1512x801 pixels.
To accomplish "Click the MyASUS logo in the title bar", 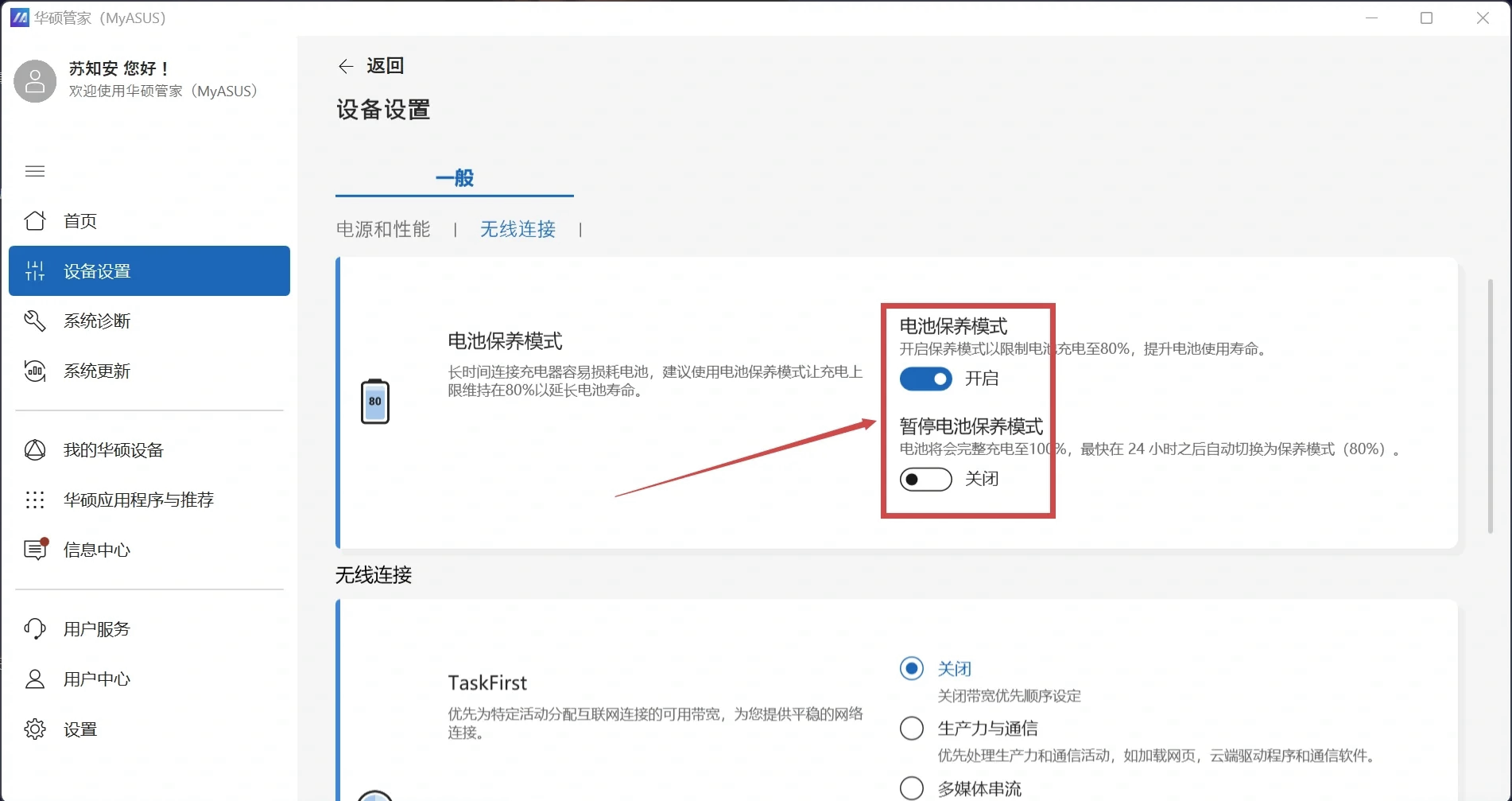I will (x=19, y=17).
